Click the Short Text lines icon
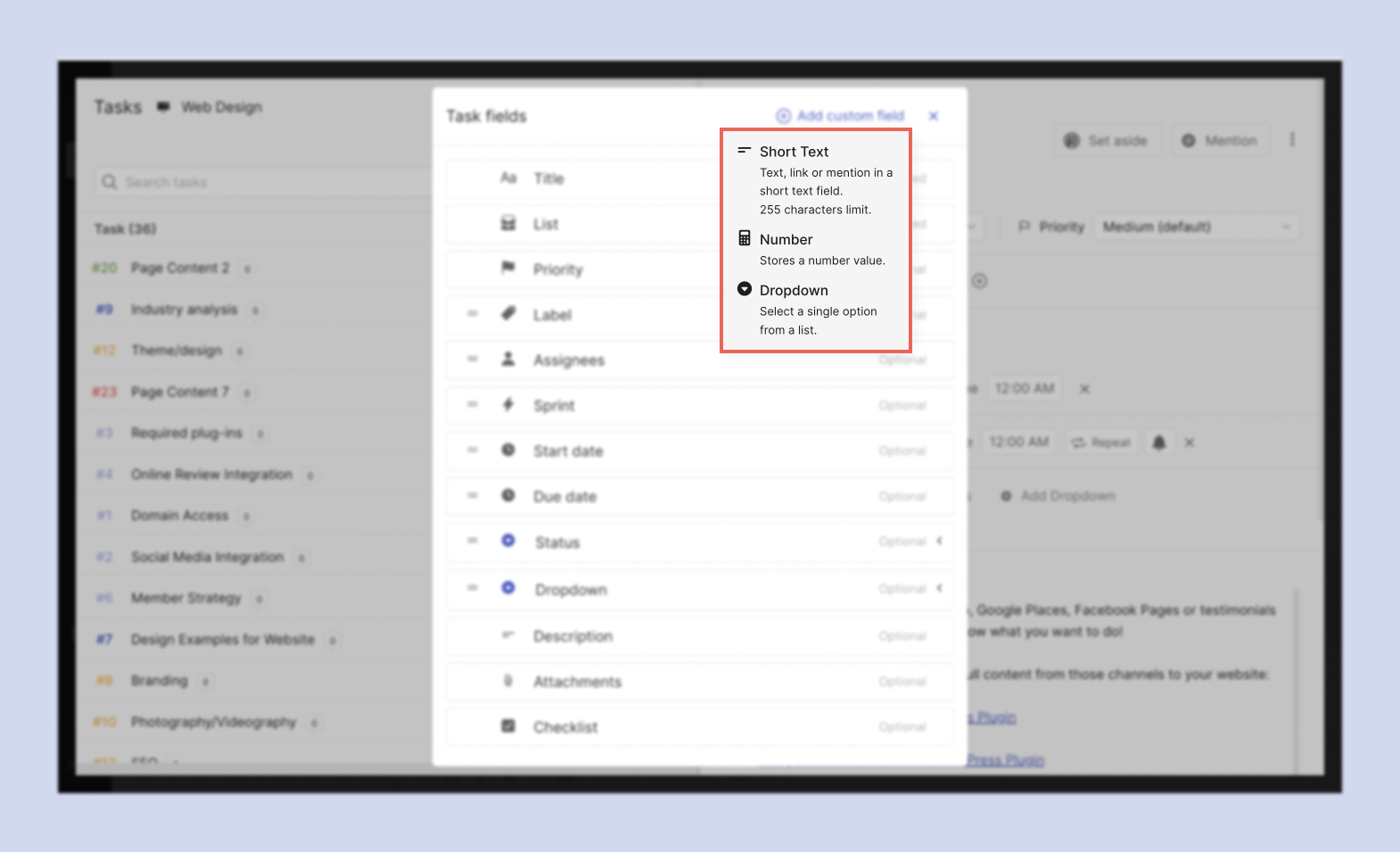 point(745,151)
